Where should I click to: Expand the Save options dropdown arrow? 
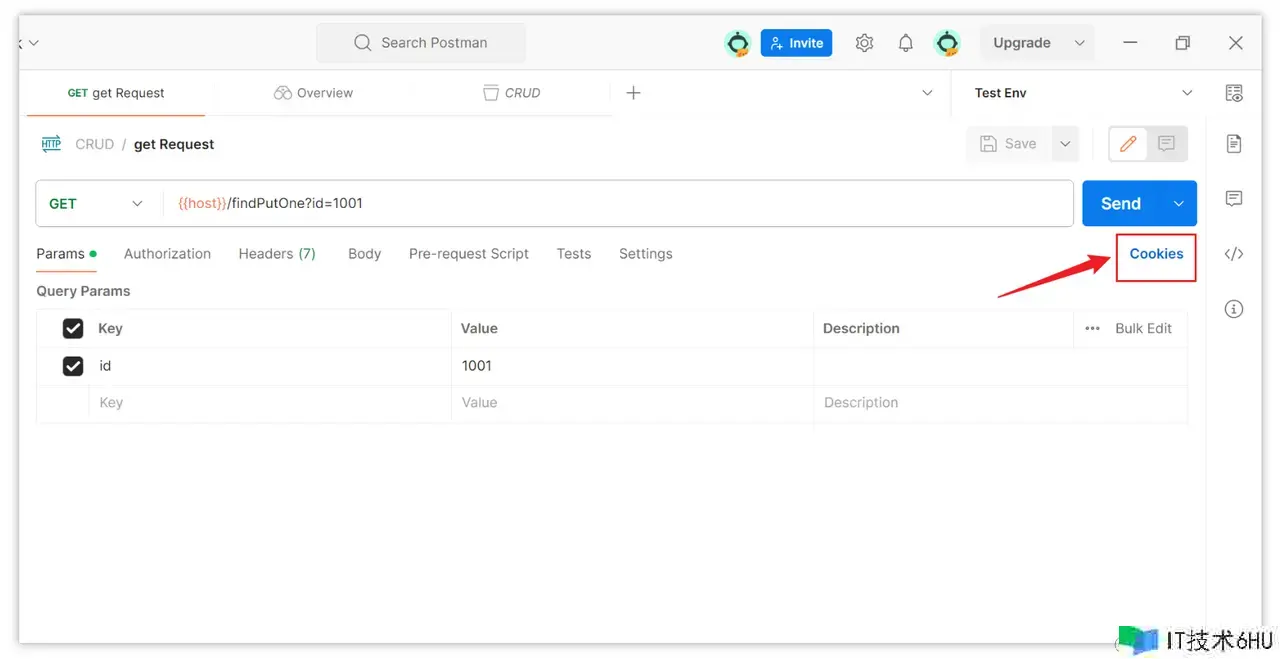(1066, 144)
